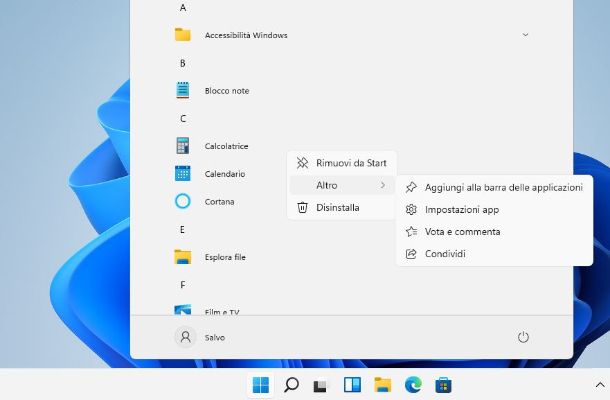Open Microsoft Store from the taskbar
Image resolution: width=610 pixels, height=400 pixels.
(x=443, y=385)
